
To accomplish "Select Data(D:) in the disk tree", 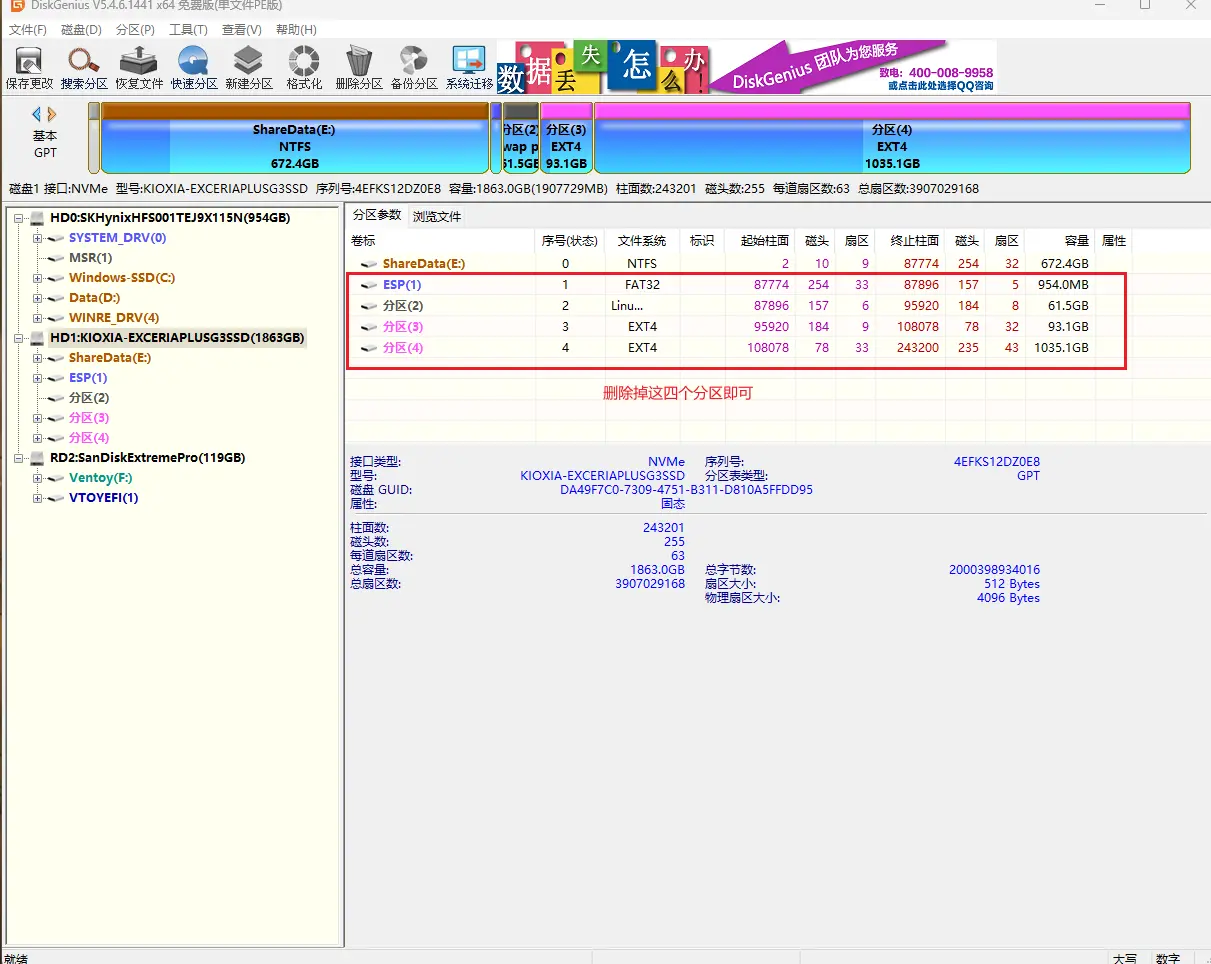I will point(94,298).
